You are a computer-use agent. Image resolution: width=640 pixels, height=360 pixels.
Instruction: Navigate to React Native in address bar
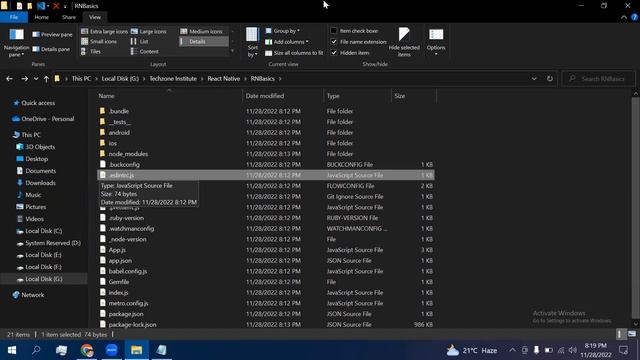[x=223, y=79]
